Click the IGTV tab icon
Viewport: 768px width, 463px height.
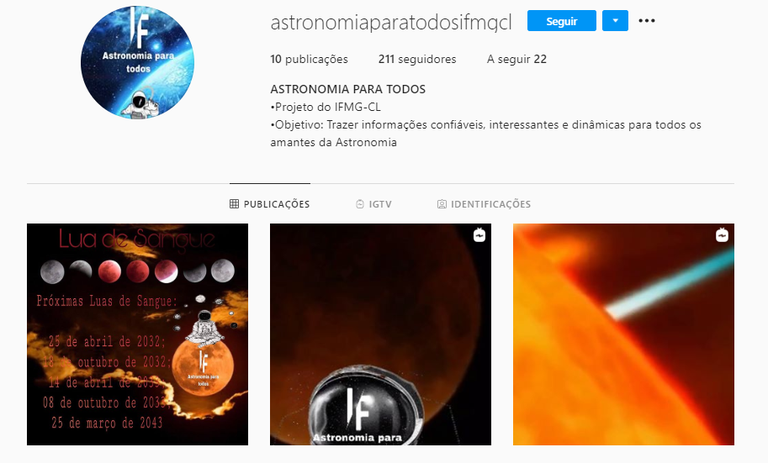pos(360,204)
